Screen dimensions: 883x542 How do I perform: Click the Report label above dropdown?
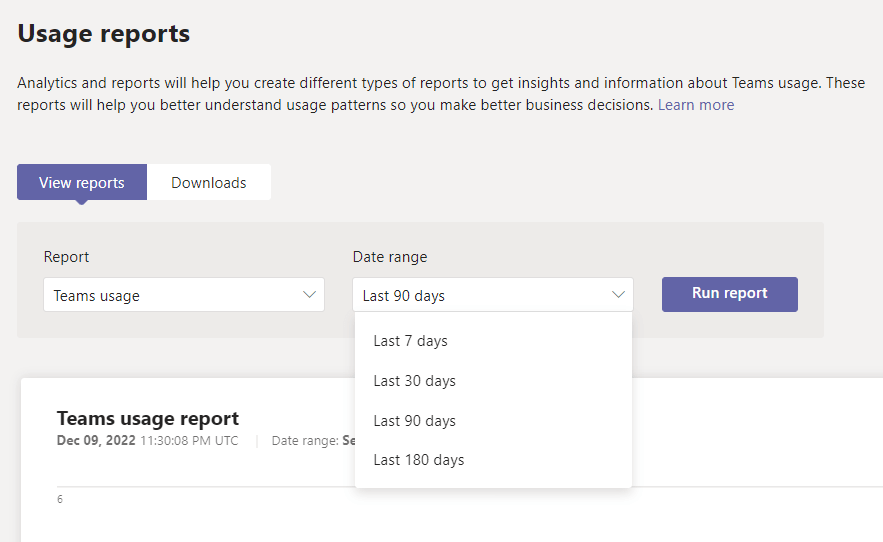(66, 257)
